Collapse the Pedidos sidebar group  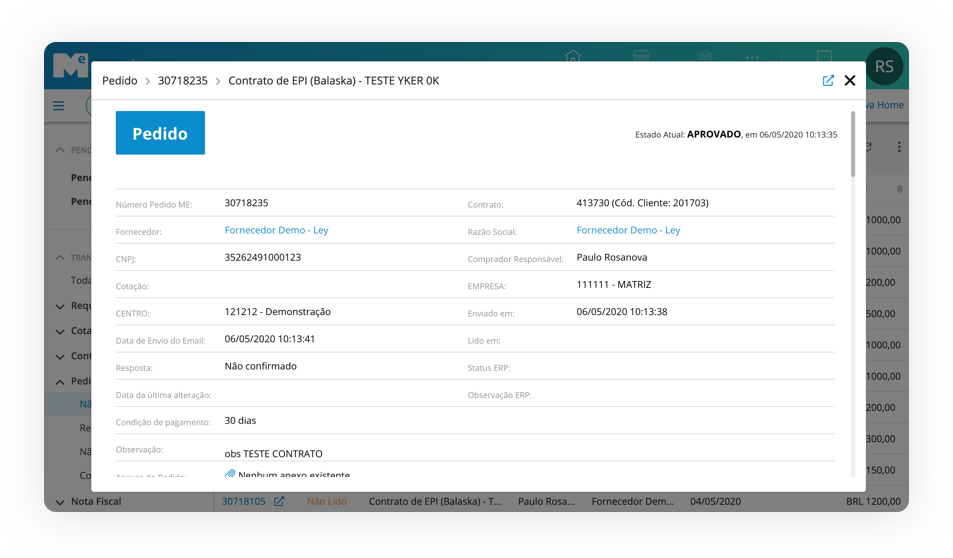click(x=60, y=382)
